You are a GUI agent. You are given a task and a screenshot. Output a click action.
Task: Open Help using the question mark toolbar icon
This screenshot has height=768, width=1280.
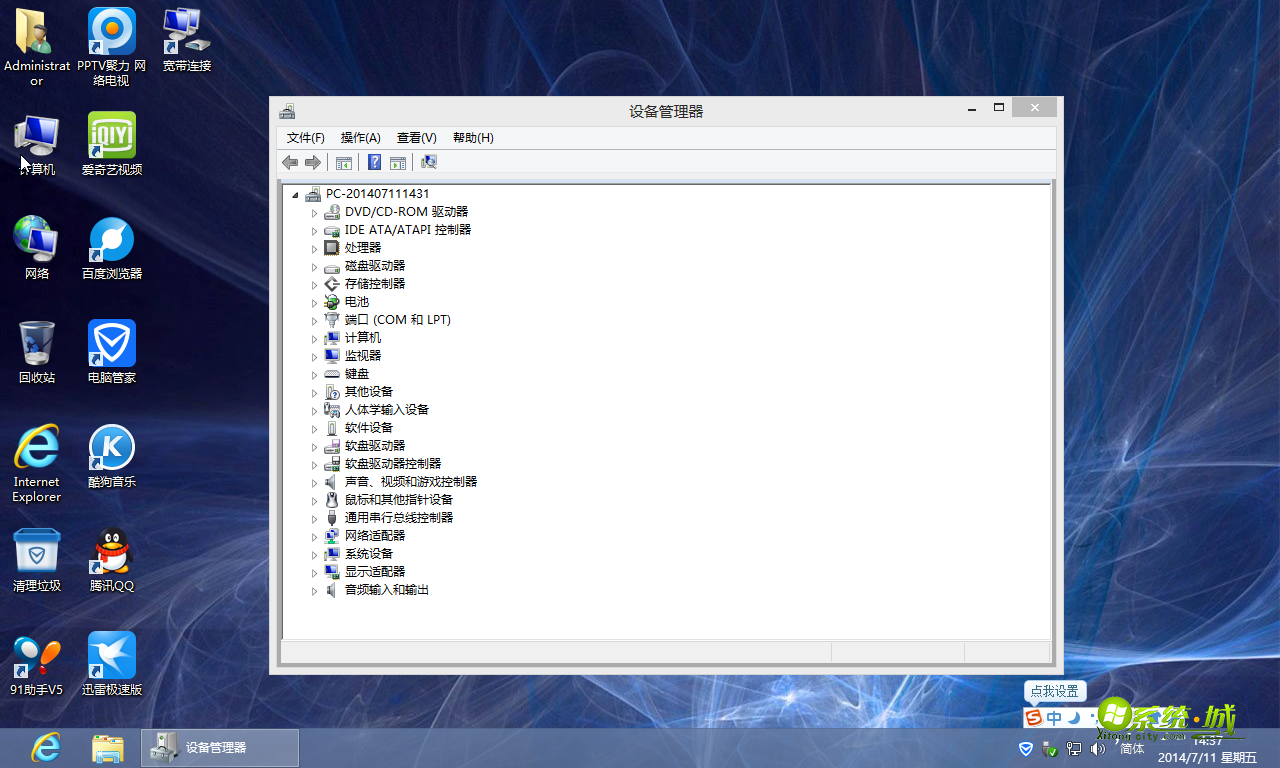coord(373,162)
